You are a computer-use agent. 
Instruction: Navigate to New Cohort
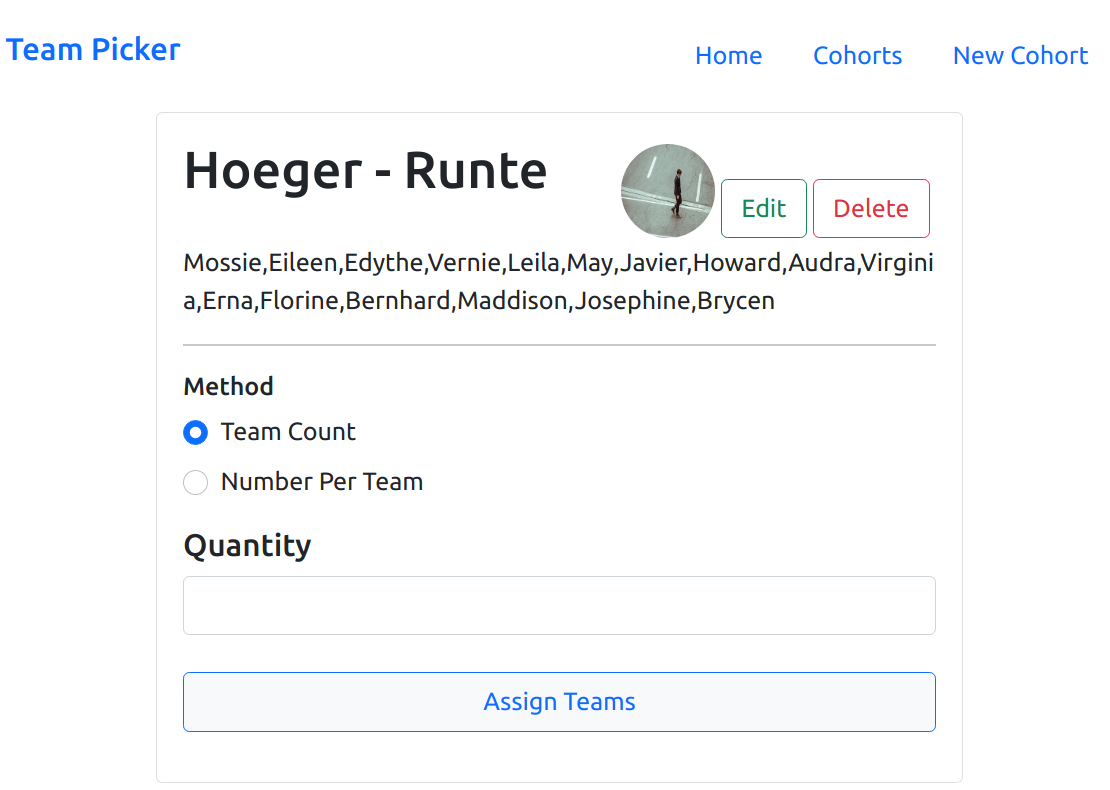point(1020,56)
